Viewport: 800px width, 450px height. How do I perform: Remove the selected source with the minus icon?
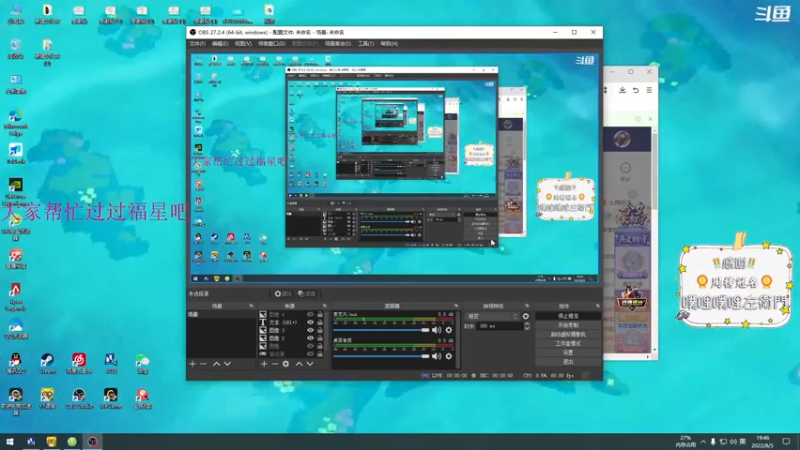[274, 364]
